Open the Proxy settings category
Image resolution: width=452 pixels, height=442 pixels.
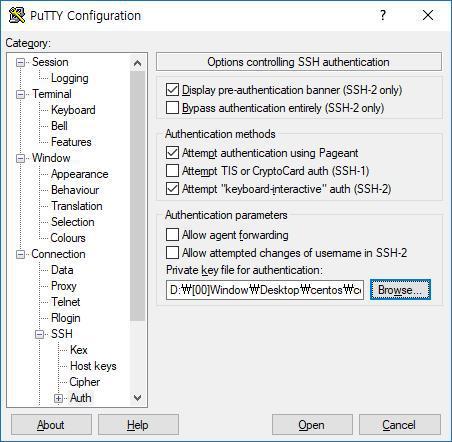[64, 286]
